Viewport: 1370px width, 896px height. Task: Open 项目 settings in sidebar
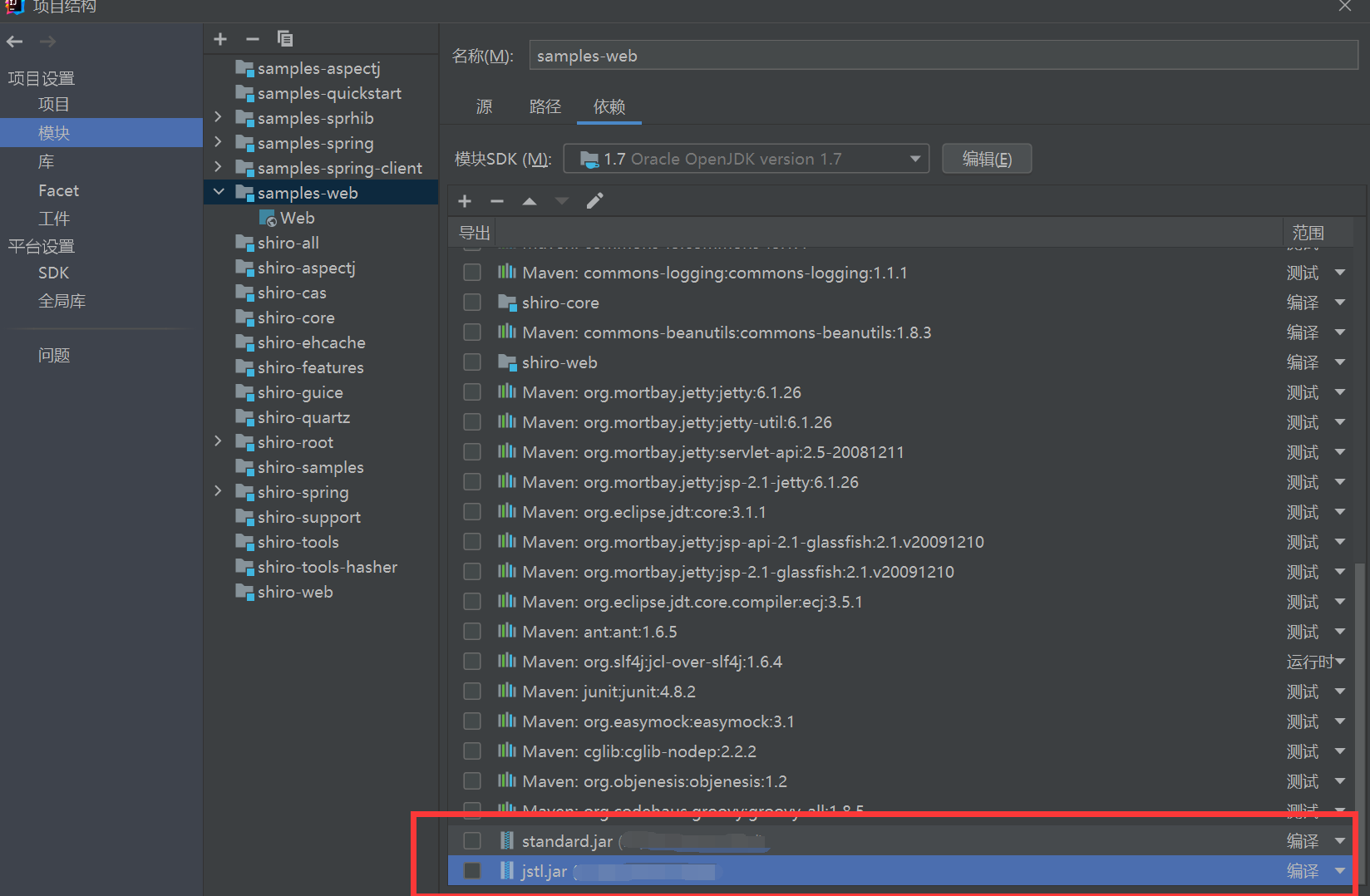pyautogui.click(x=54, y=104)
